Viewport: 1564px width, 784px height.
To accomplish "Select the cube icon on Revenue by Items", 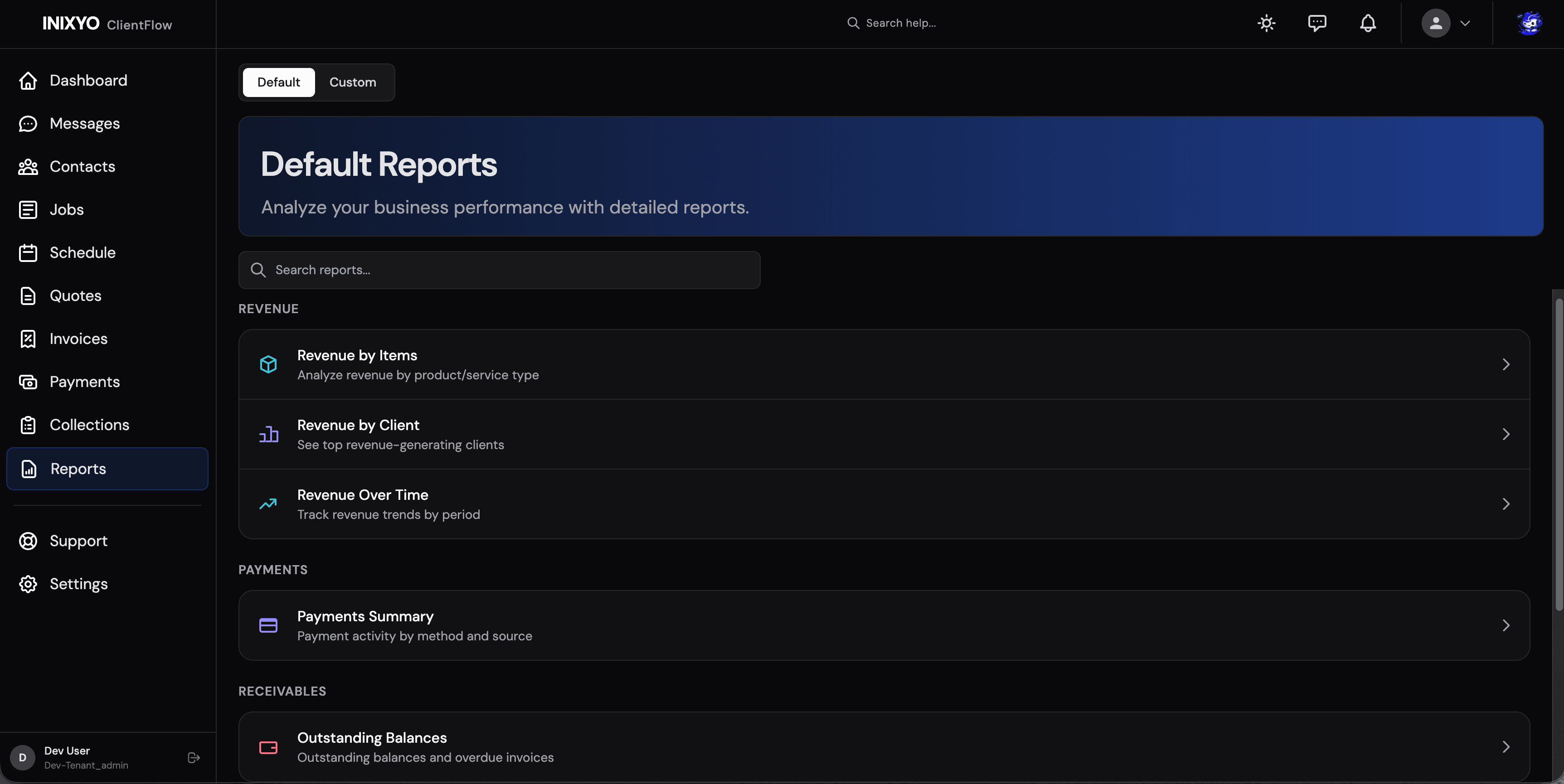I will click(x=268, y=364).
